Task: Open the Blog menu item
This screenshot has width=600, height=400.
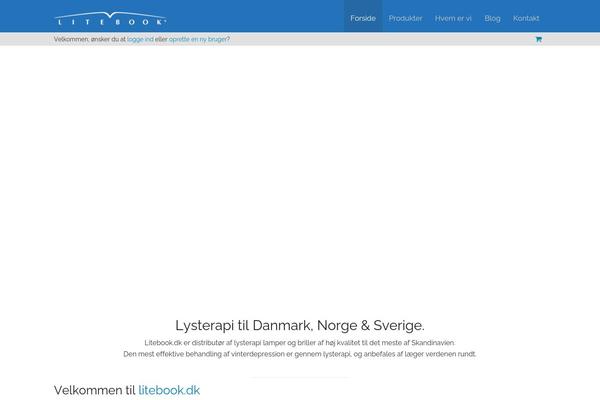Action: click(492, 18)
